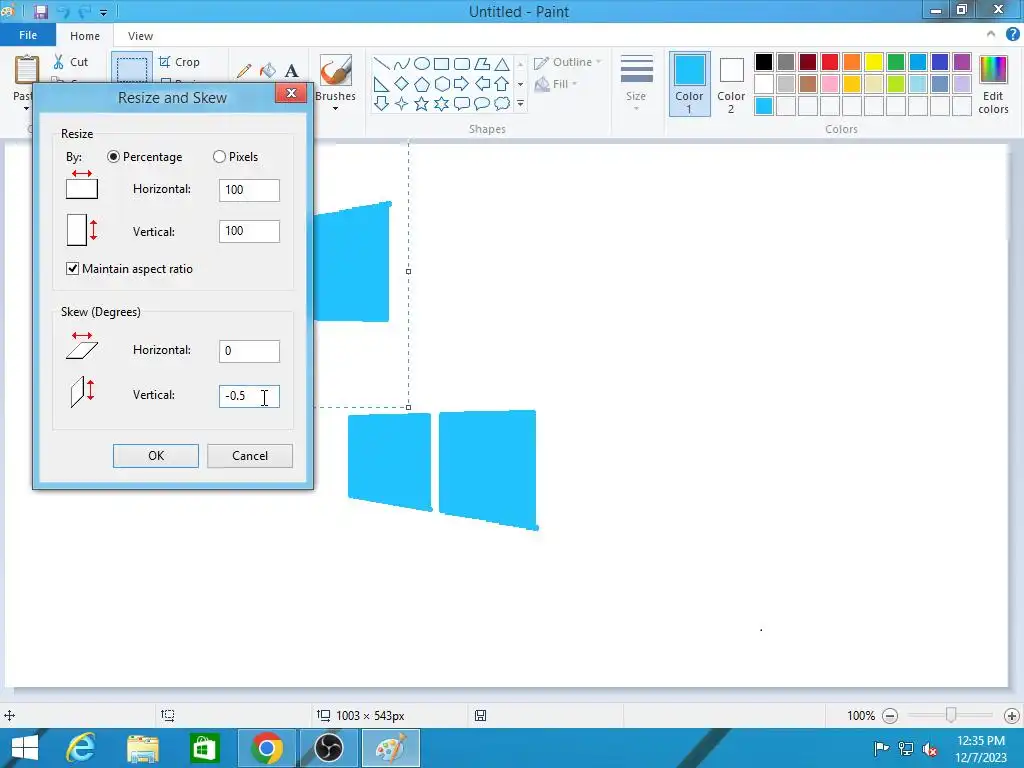This screenshot has height=768, width=1024.
Task: Select Color 1 swatch button
Action: 690,84
